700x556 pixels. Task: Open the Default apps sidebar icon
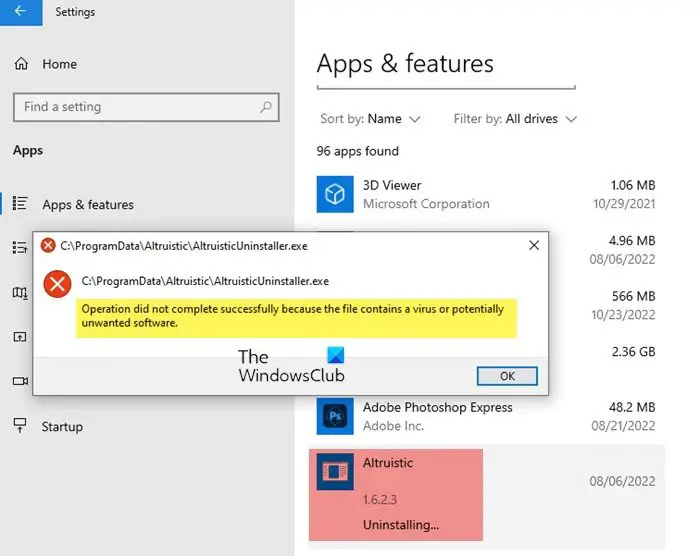coord(20,247)
